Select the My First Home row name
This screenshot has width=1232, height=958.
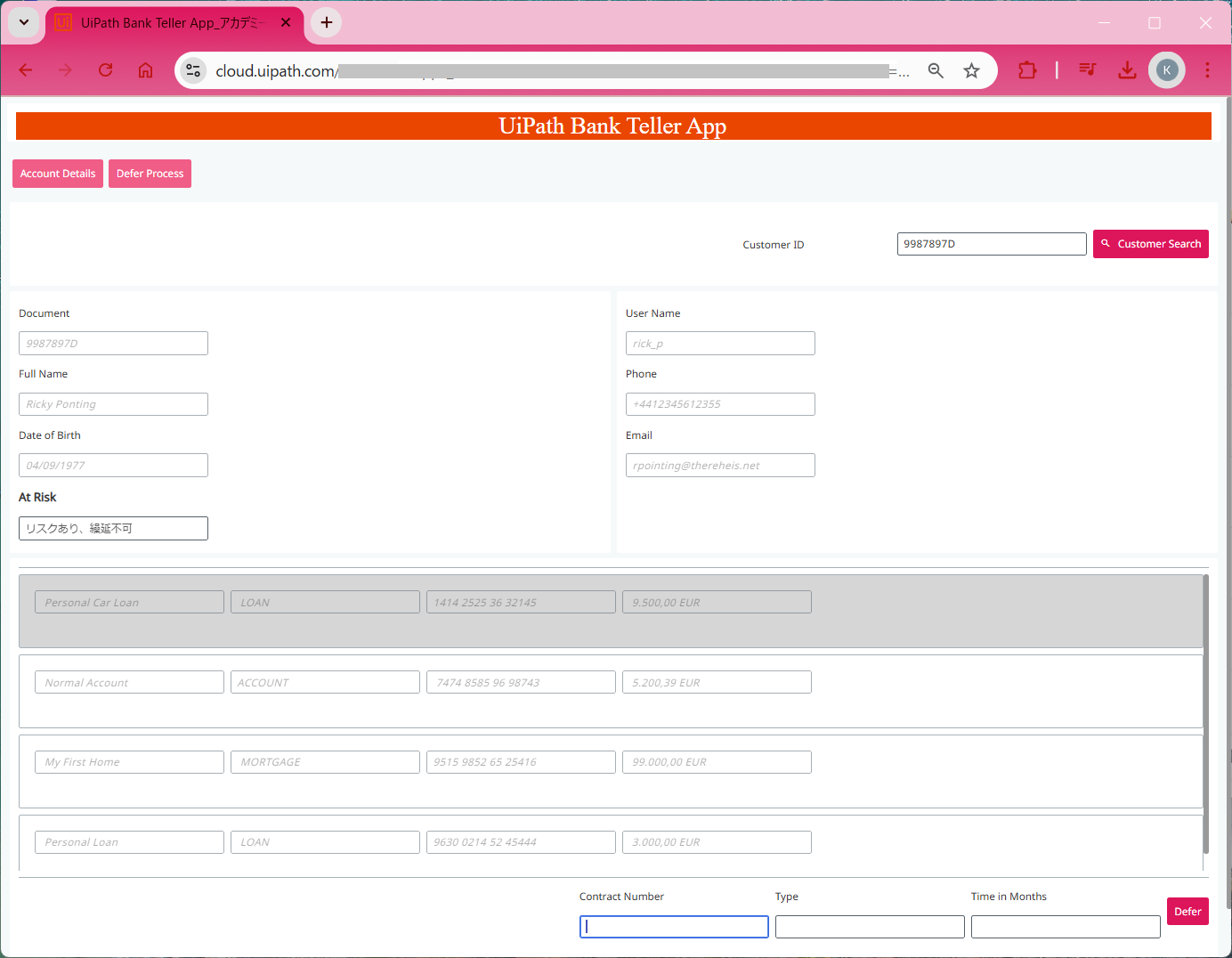129,762
